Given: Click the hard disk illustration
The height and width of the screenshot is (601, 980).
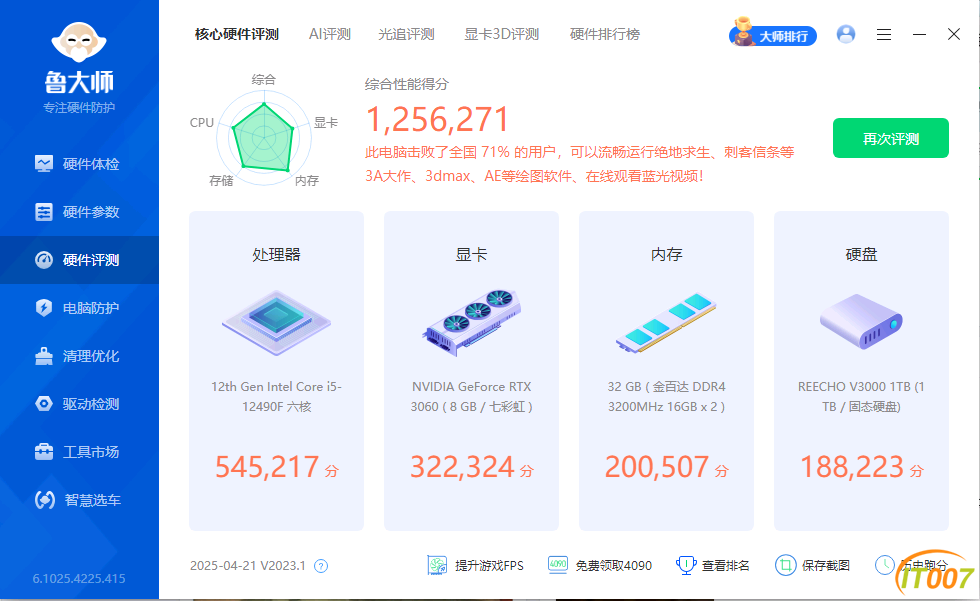Looking at the screenshot, I should point(861,322).
